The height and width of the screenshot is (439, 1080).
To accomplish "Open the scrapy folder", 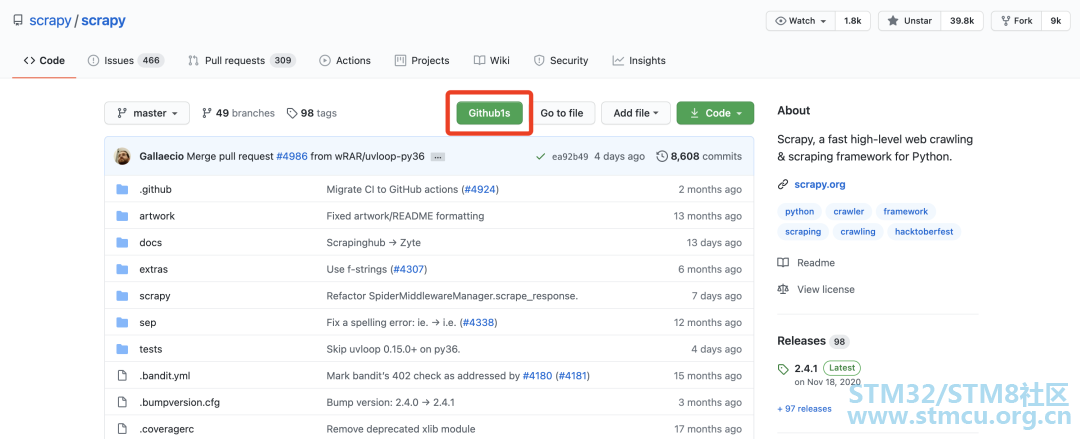I will (154, 296).
